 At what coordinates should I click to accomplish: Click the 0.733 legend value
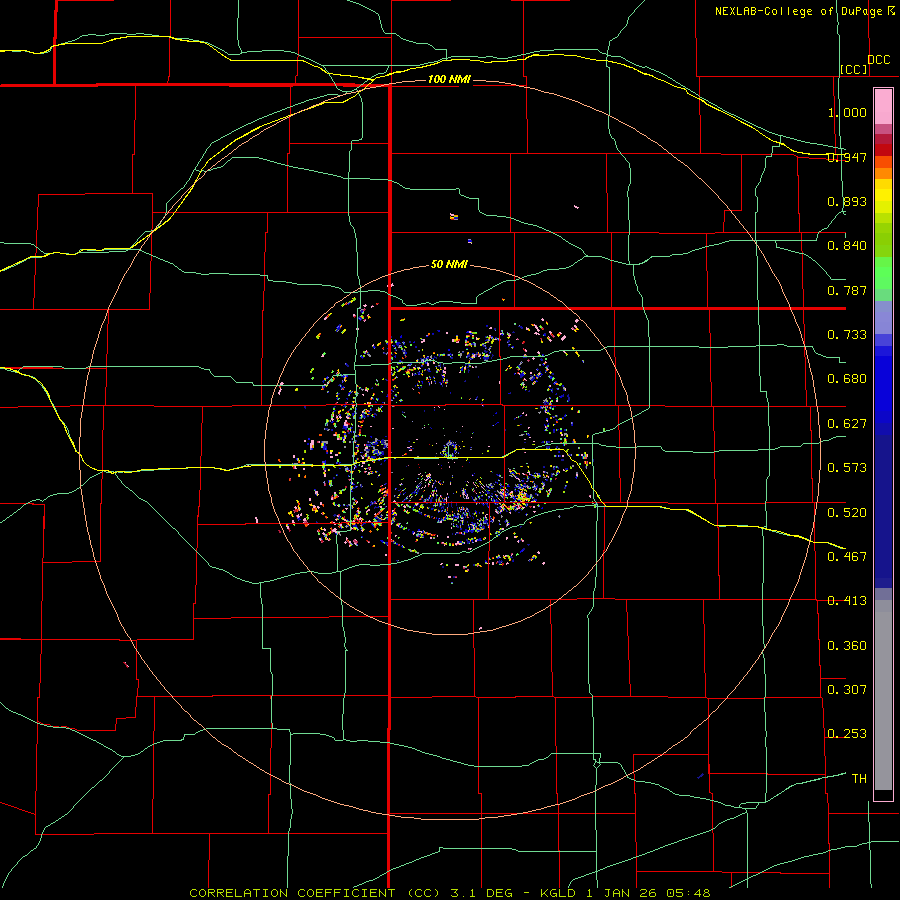[x=847, y=335]
